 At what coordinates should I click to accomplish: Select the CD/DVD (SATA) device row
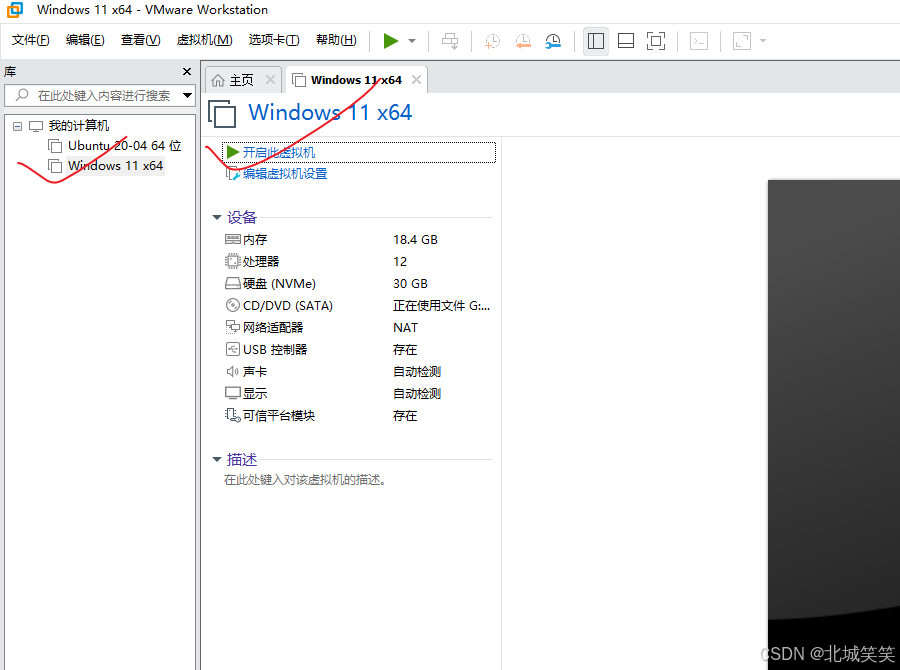[x=357, y=305]
